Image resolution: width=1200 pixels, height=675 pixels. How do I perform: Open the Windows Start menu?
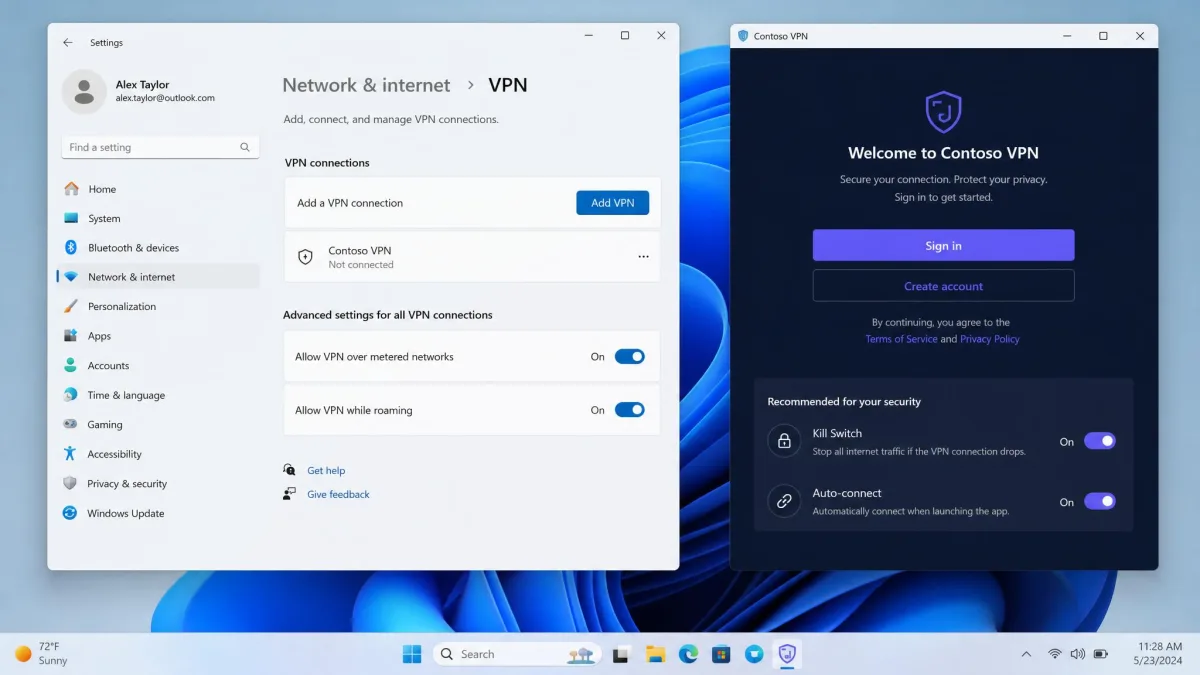(412, 654)
